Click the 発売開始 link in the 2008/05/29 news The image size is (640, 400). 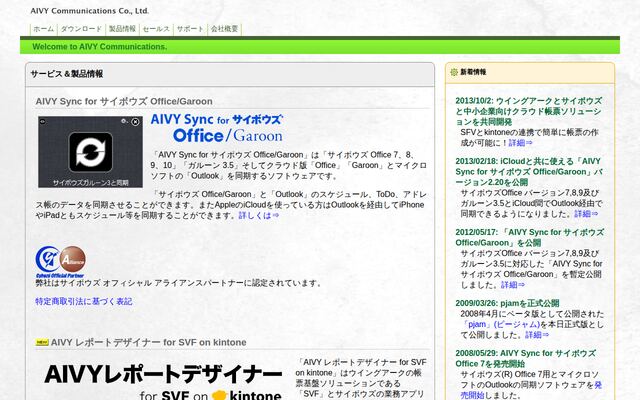click(x=531, y=390)
